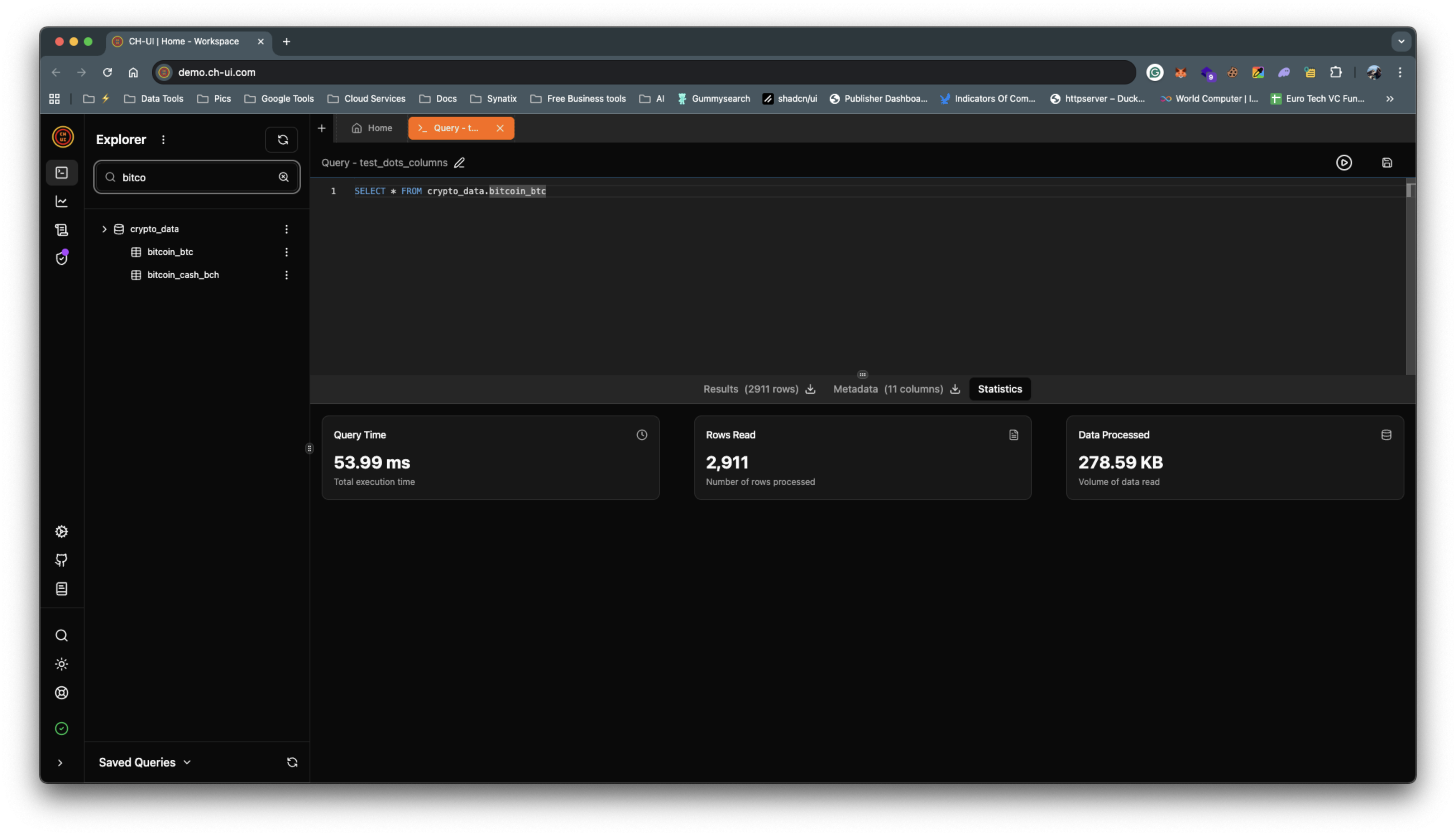Click the 278.59 KB value
The image size is (1456, 836).
[x=1120, y=462]
